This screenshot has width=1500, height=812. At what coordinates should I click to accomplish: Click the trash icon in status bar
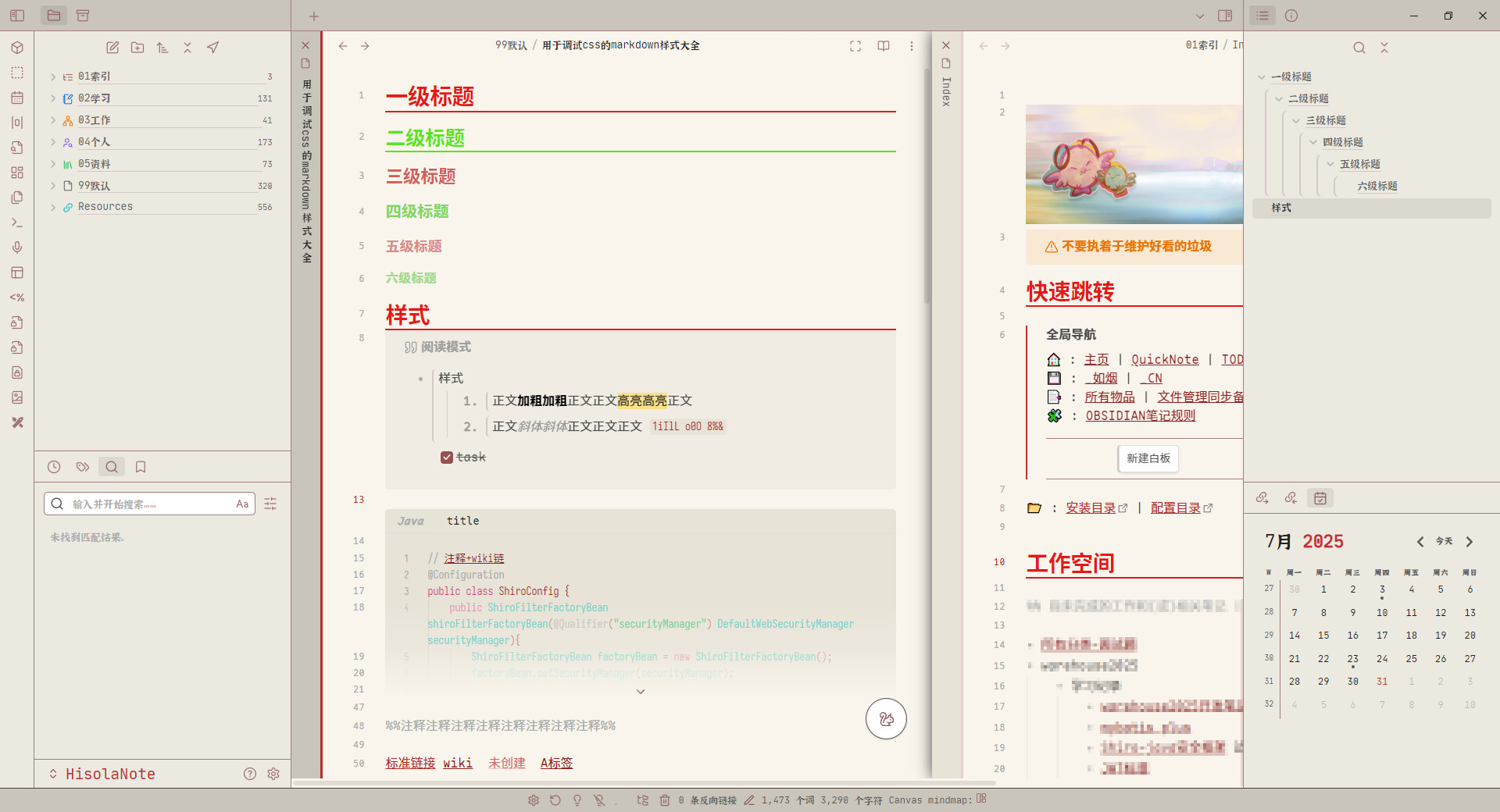pyautogui.click(x=665, y=800)
